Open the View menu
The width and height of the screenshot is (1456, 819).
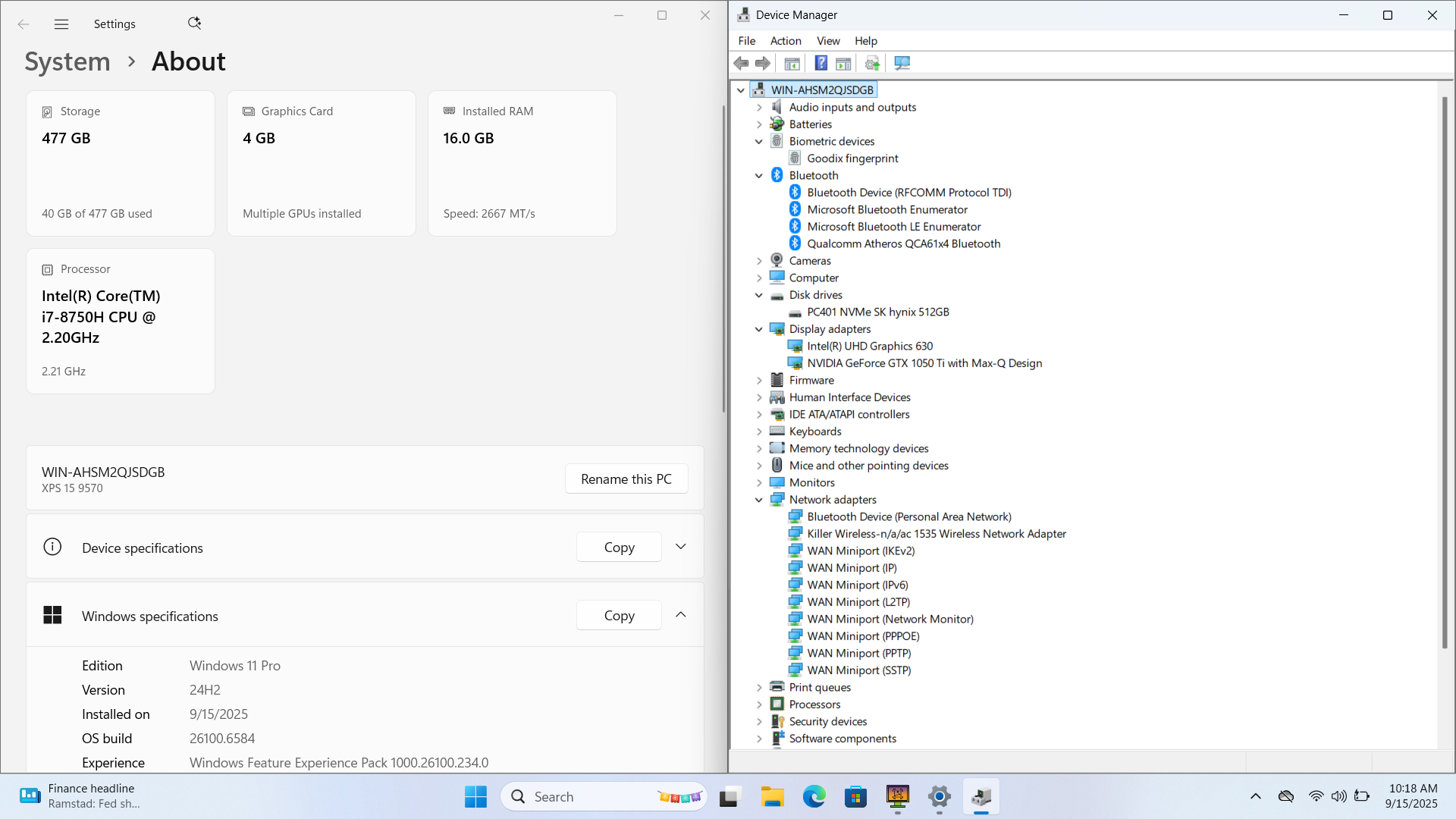(827, 41)
